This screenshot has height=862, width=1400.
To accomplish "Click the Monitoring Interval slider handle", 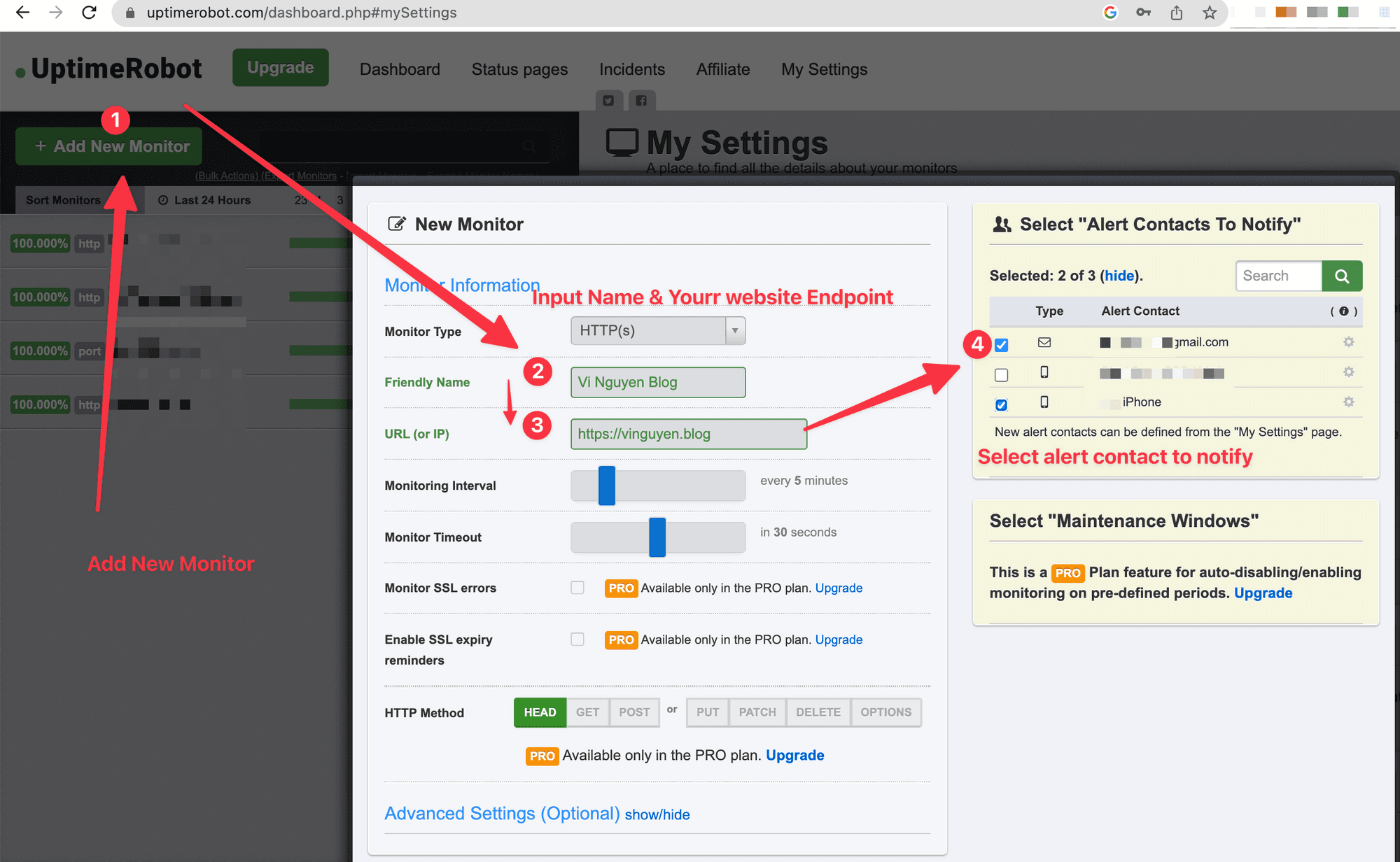I will click(x=606, y=486).
